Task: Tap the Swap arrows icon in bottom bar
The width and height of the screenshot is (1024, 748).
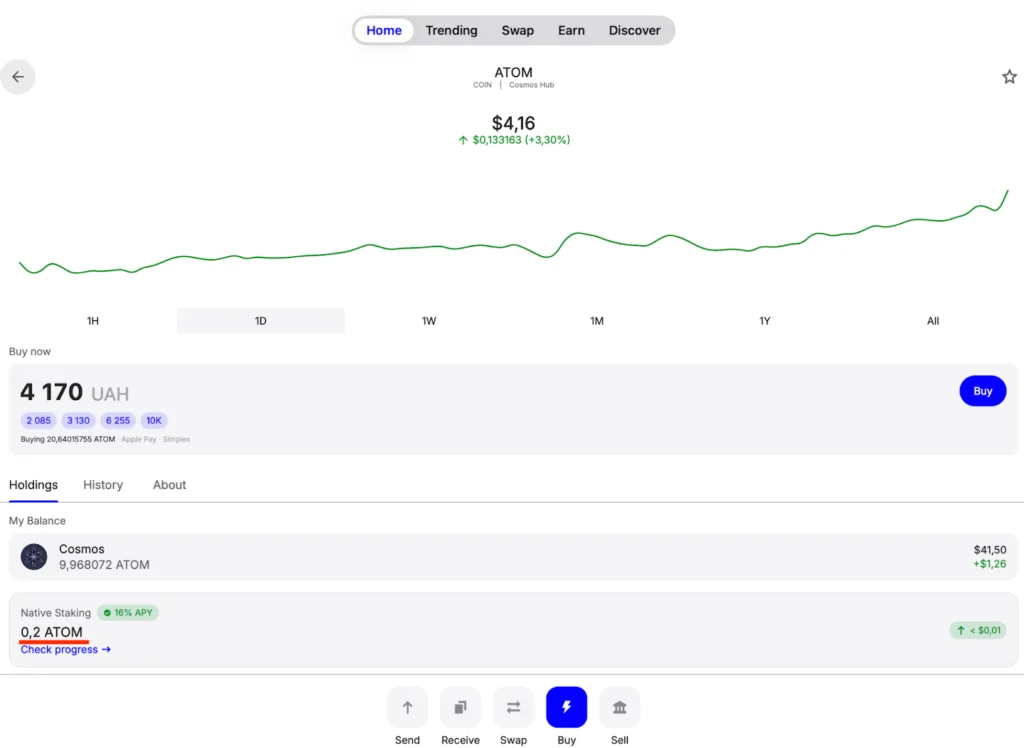Action: coord(513,708)
